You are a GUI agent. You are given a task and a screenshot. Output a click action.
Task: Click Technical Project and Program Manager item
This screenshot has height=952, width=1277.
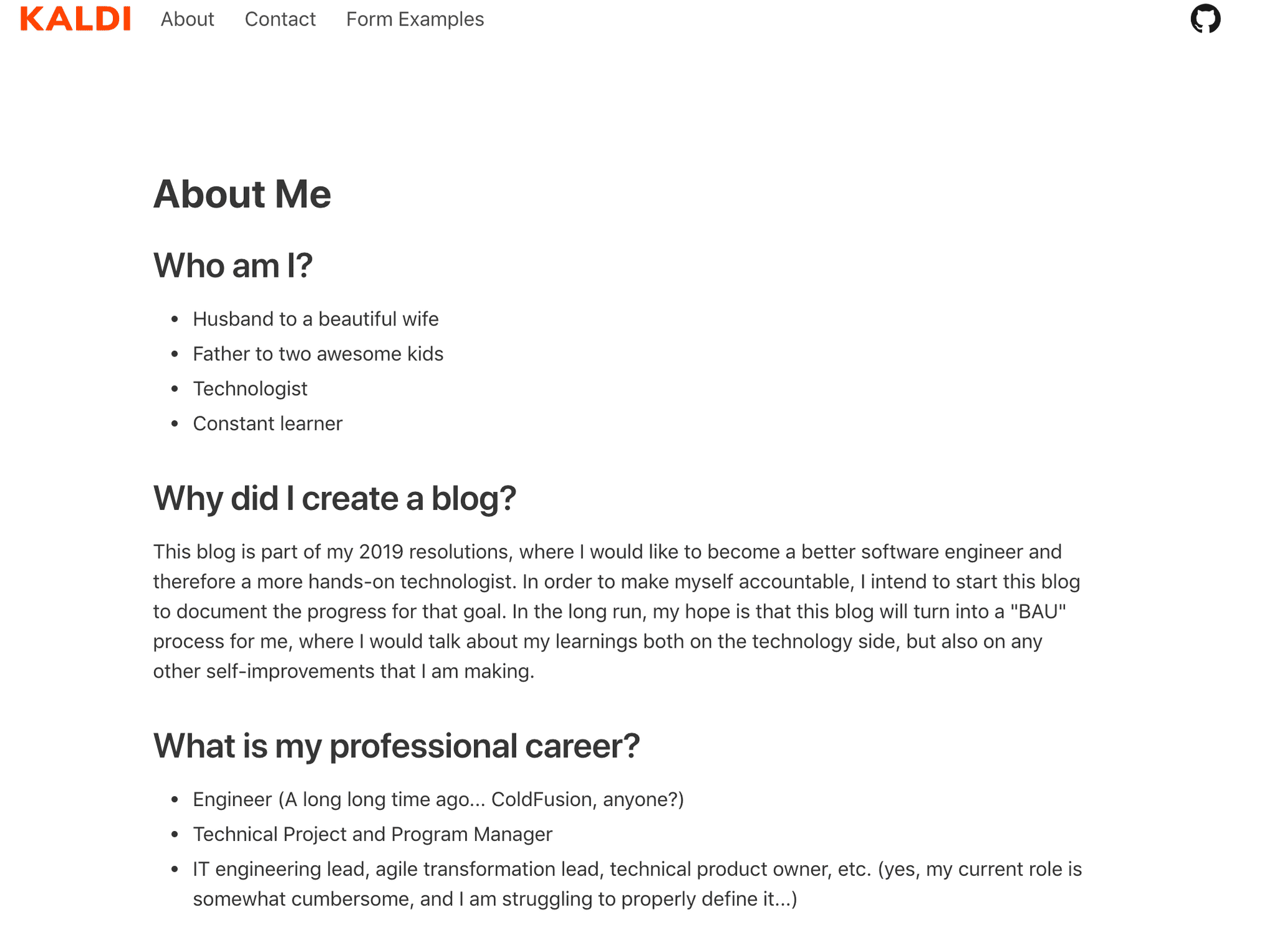pyautogui.click(x=372, y=835)
